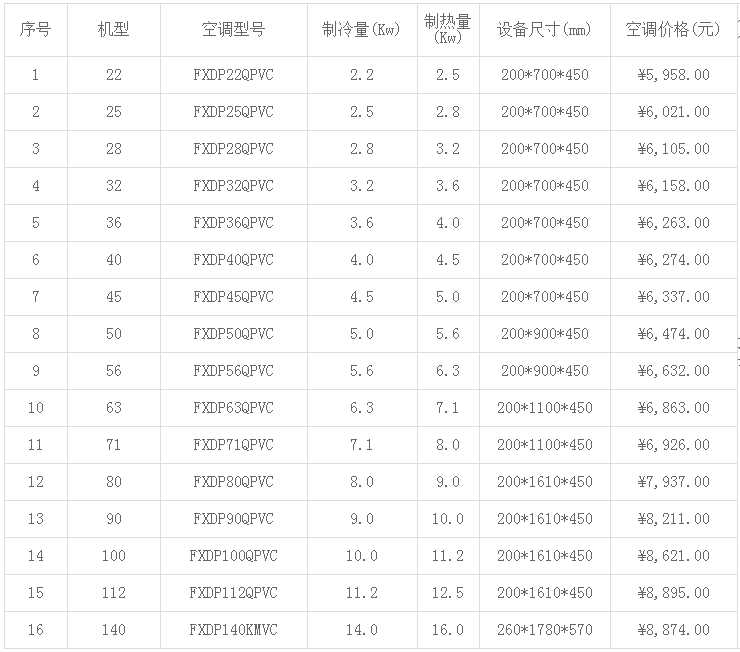
Task: Select the 空调型号 header cell
Action: coord(233,29)
